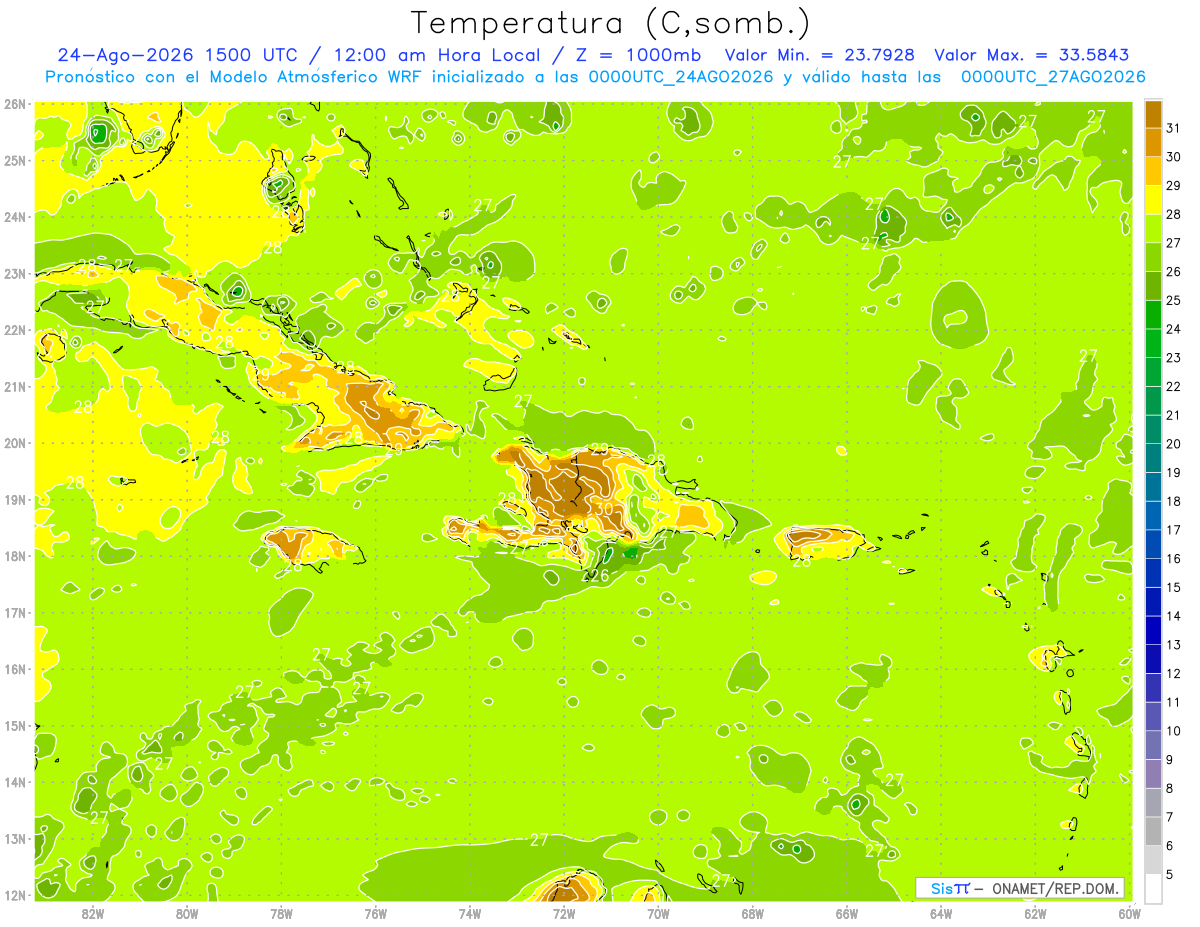1200x927 pixels.
Task: Click the lime swatch between 27 and 28
Action: click(x=1153, y=229)
